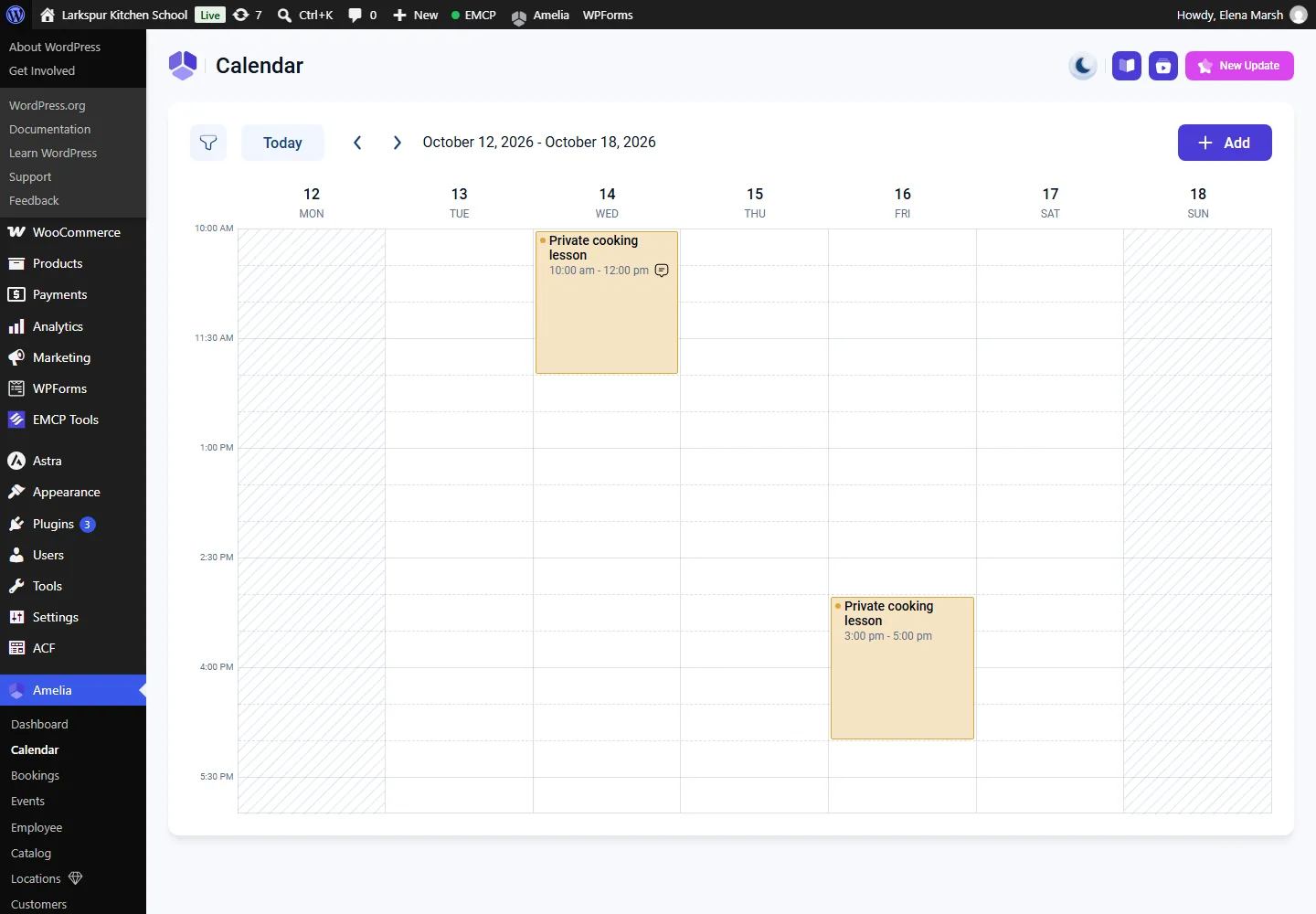Screen dimensions: 1316x914
Task: Add a new appointment
Action: (1225, 143)
